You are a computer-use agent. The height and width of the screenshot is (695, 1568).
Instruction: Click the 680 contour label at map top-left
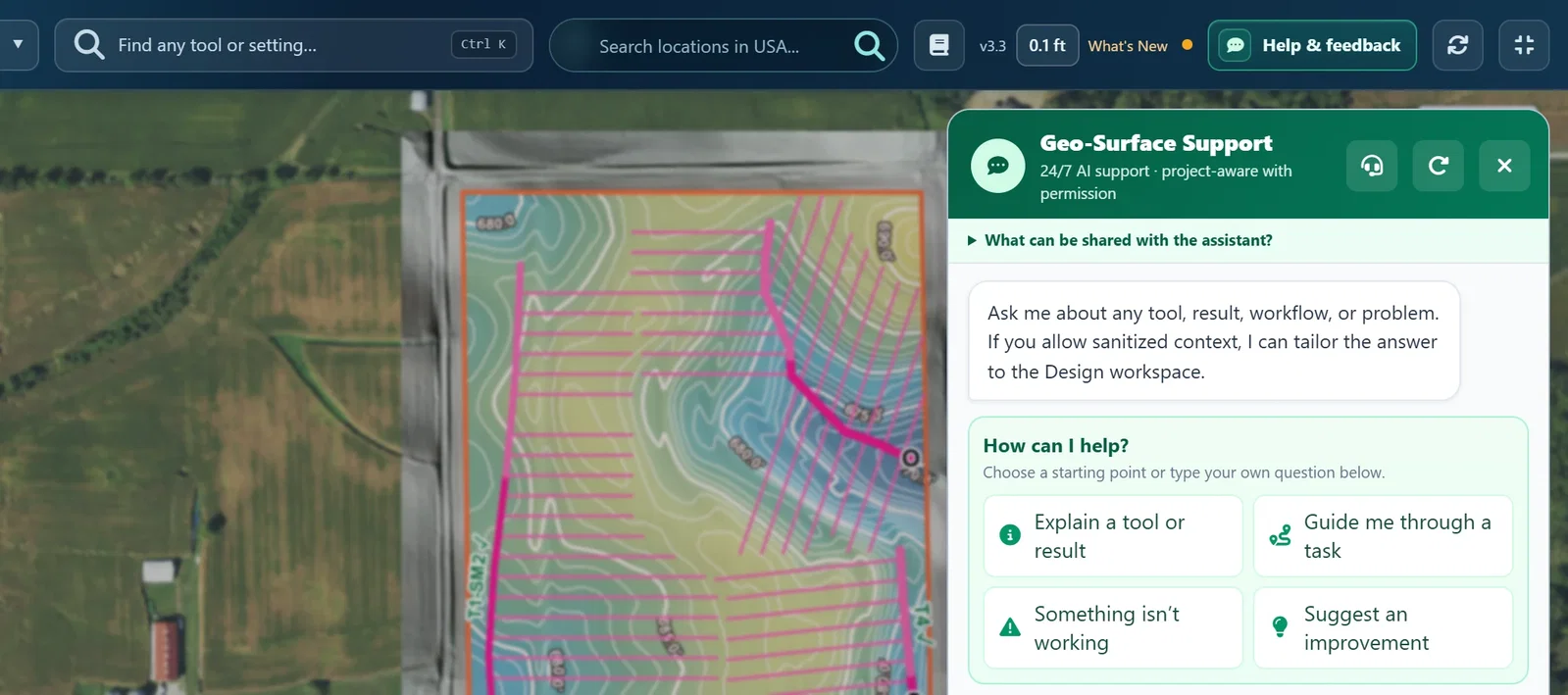(x=495, y=223)
